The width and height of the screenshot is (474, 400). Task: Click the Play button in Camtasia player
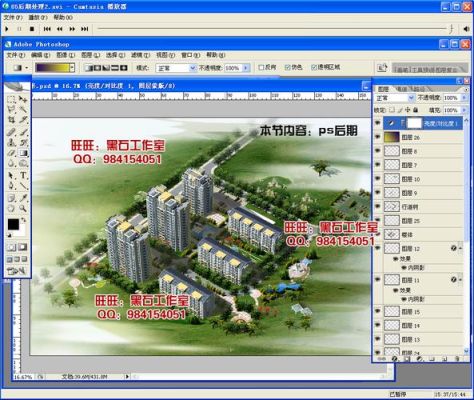click(x=7, y=29)
